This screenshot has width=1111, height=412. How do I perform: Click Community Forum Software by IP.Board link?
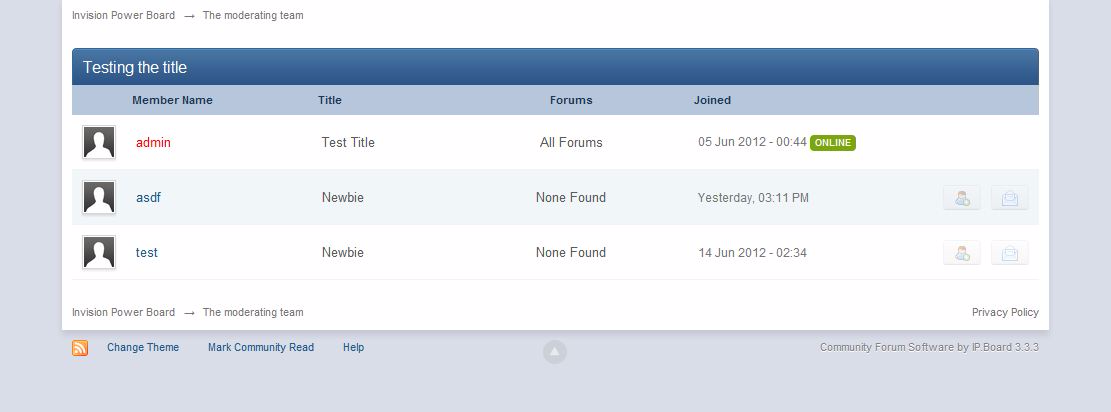click(929, 348)
